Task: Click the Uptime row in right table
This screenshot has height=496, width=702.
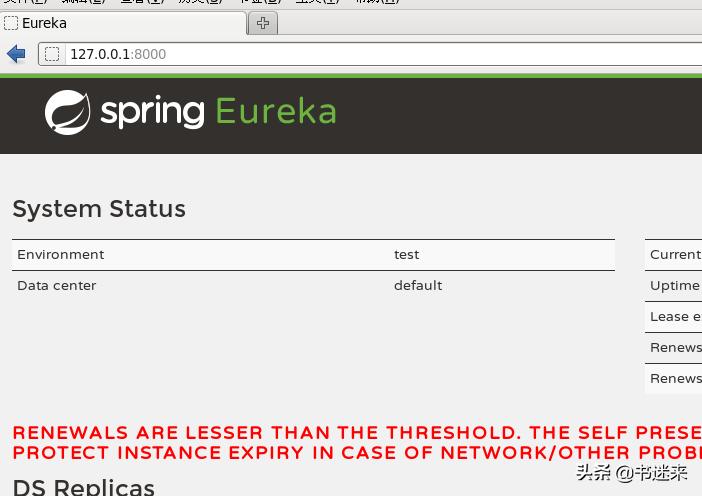Action: coord(673,286)
